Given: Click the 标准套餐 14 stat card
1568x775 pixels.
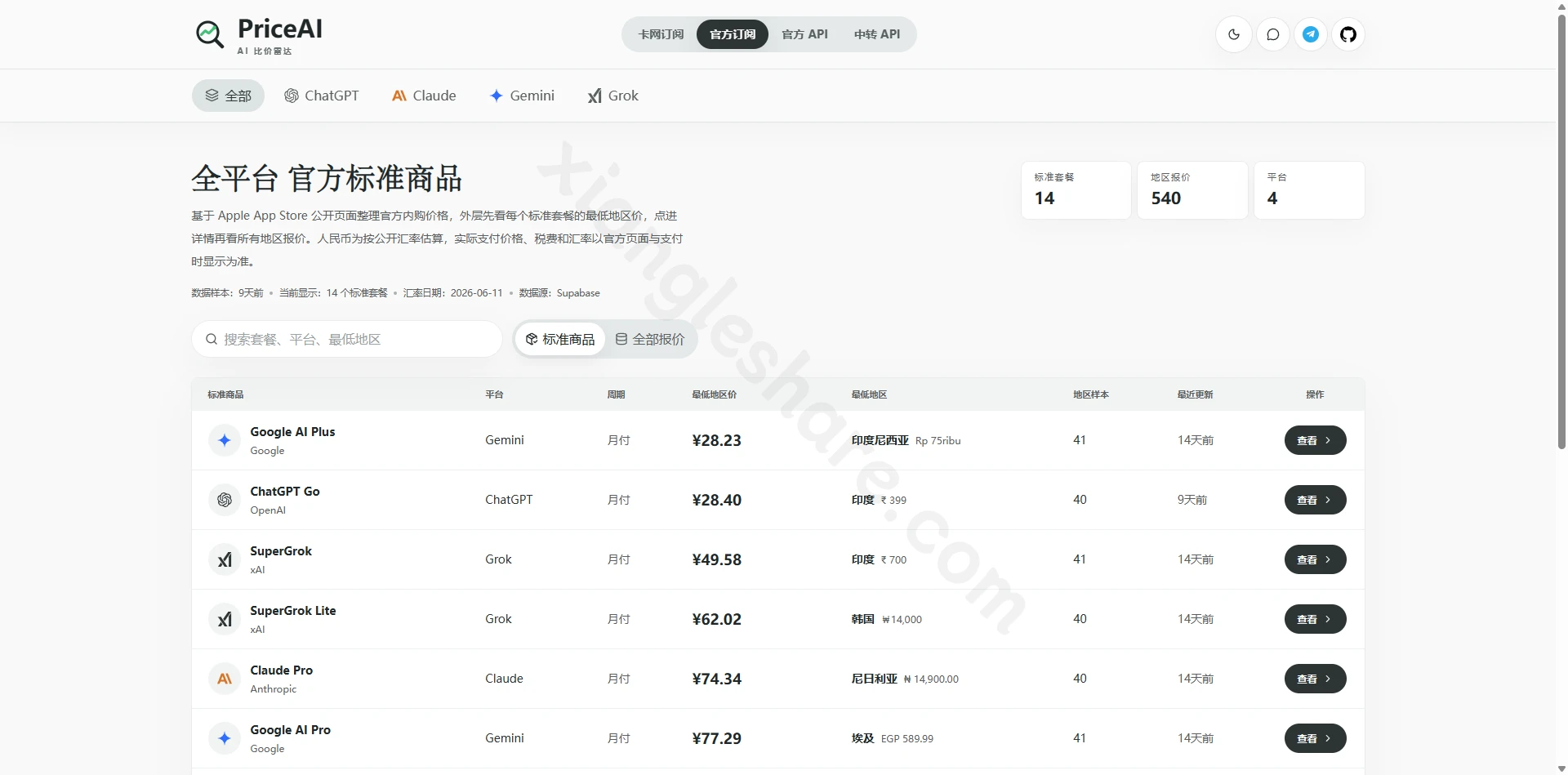Looking at the screenshot, I should pos(1076,190).
